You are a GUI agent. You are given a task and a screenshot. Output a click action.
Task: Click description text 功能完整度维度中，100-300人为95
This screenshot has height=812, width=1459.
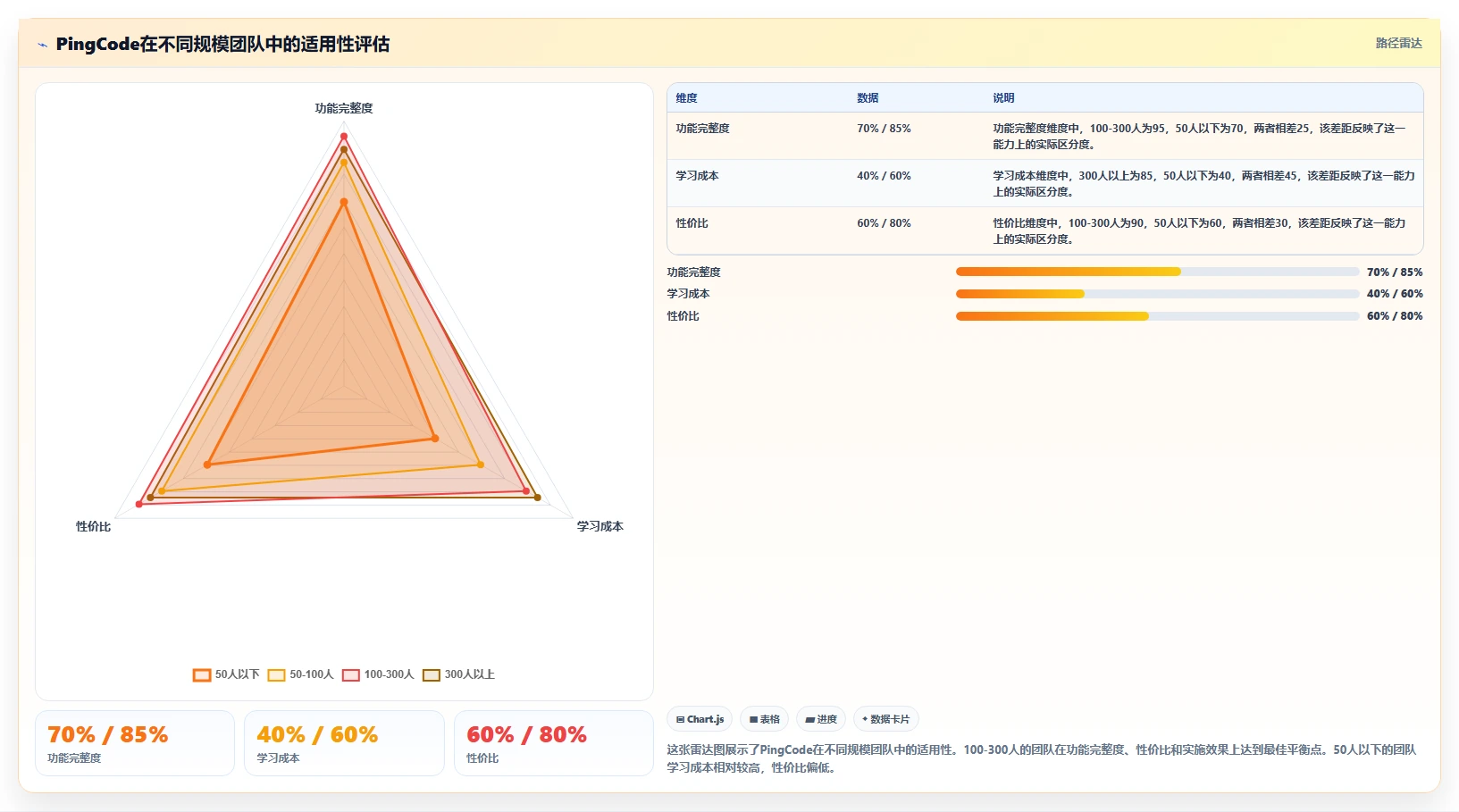click(1199, 137)
